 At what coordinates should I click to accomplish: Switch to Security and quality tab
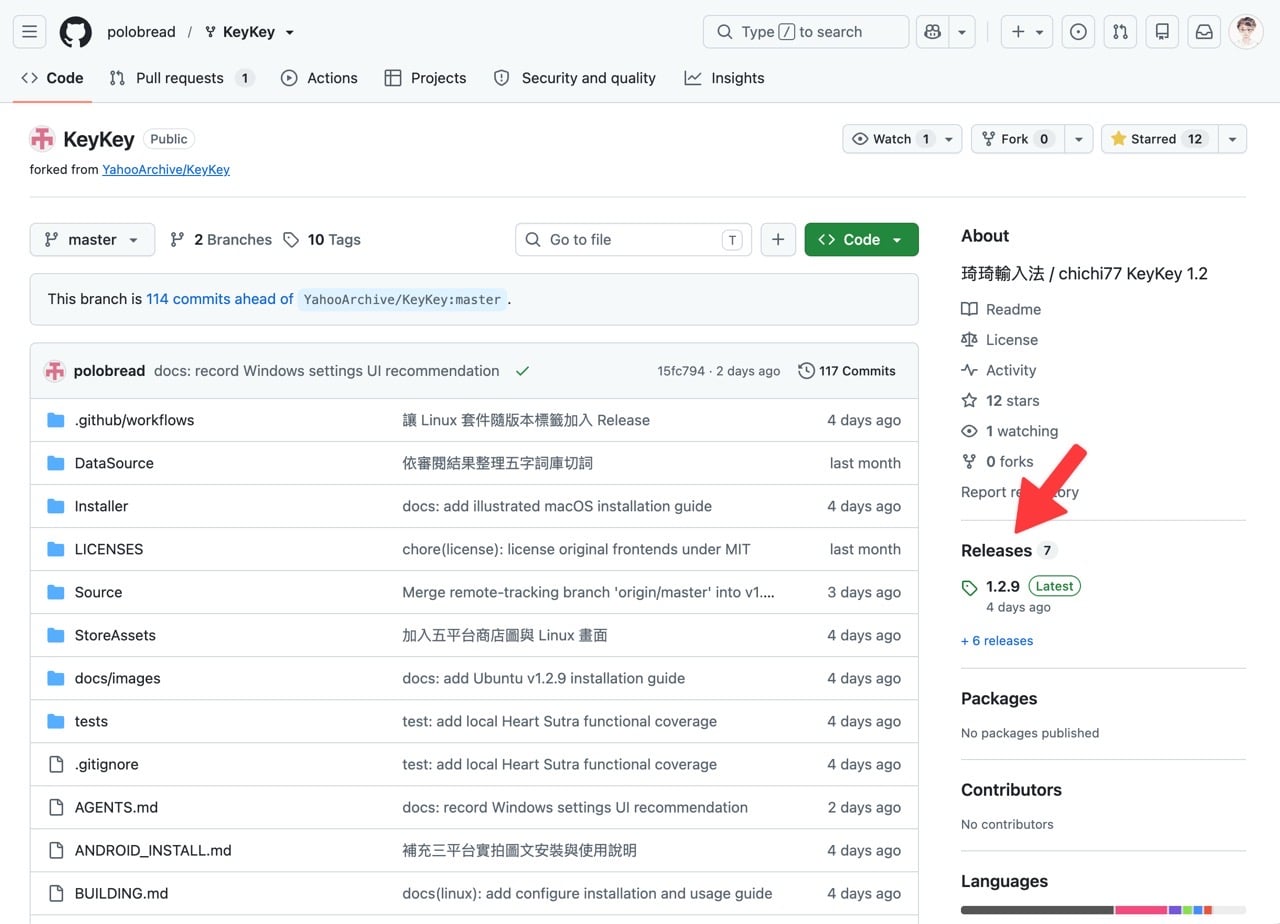(x=575, y=78)
